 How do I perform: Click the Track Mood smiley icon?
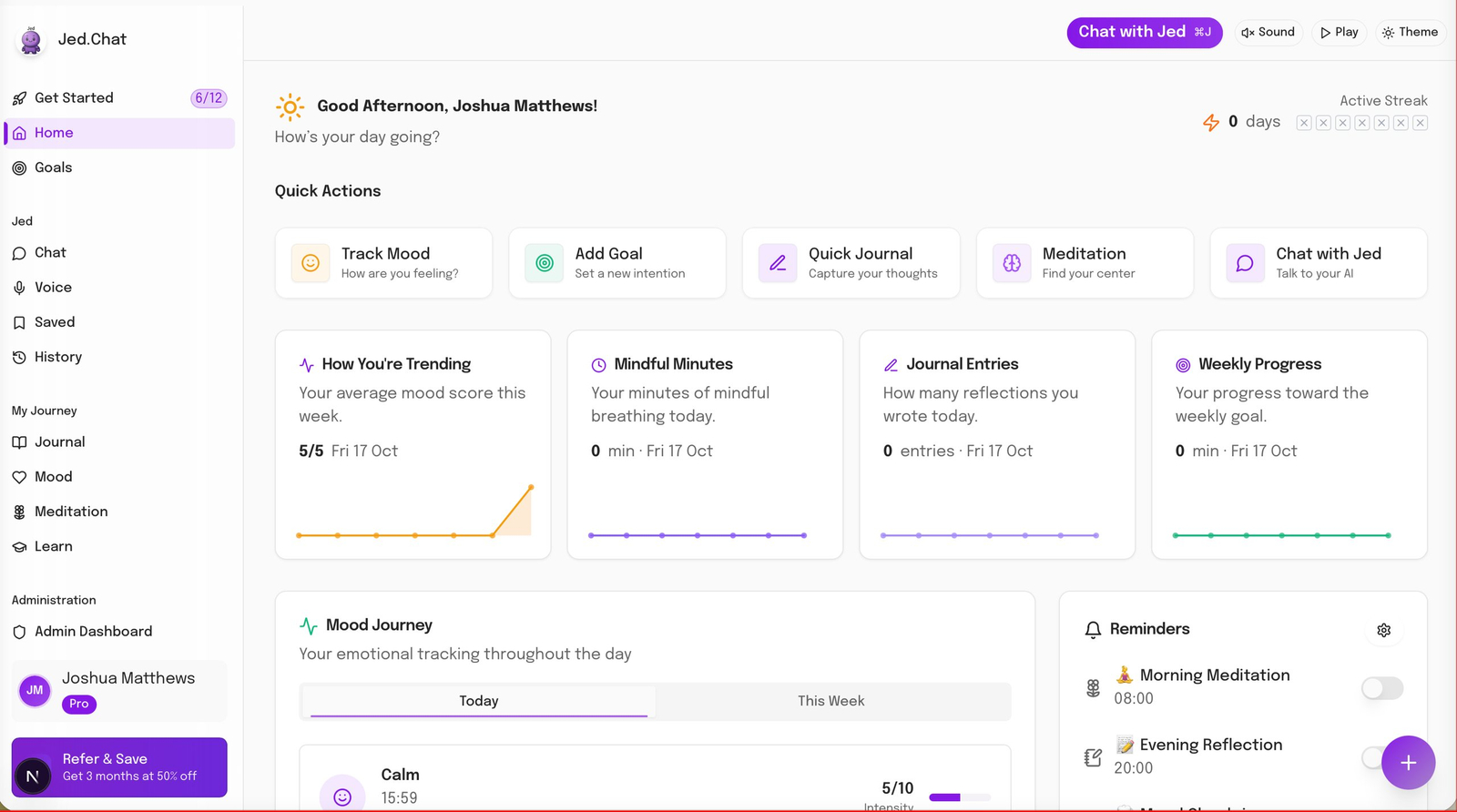point(311,263)
